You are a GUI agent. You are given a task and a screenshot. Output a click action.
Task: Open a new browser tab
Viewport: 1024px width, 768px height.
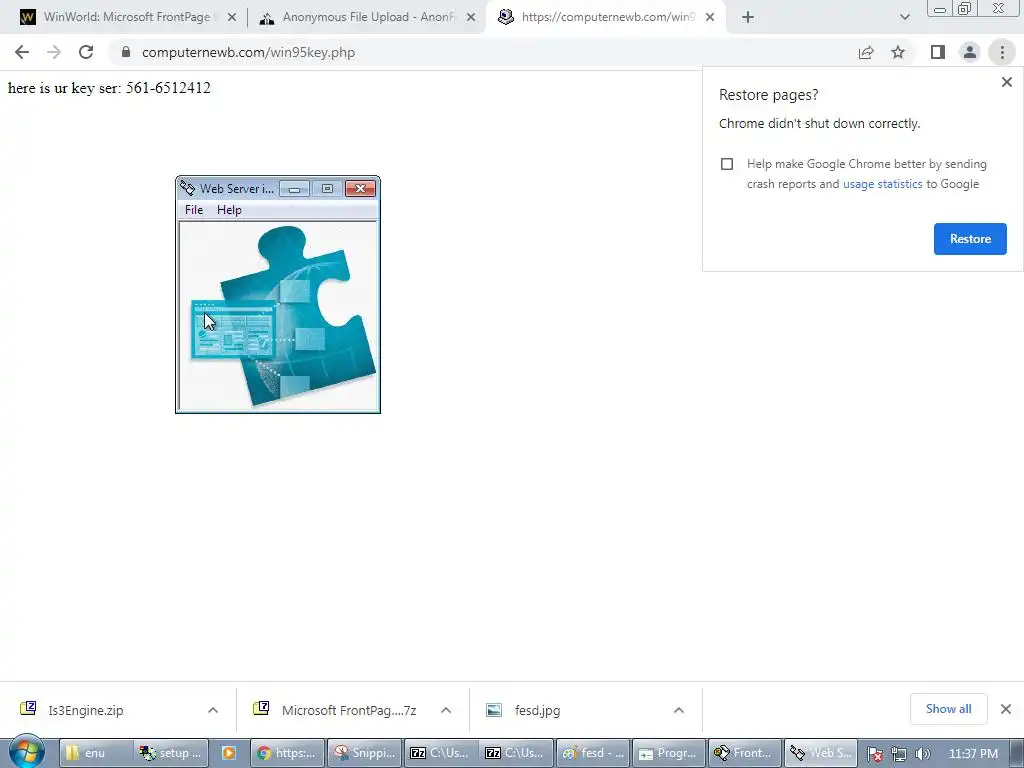748,18
